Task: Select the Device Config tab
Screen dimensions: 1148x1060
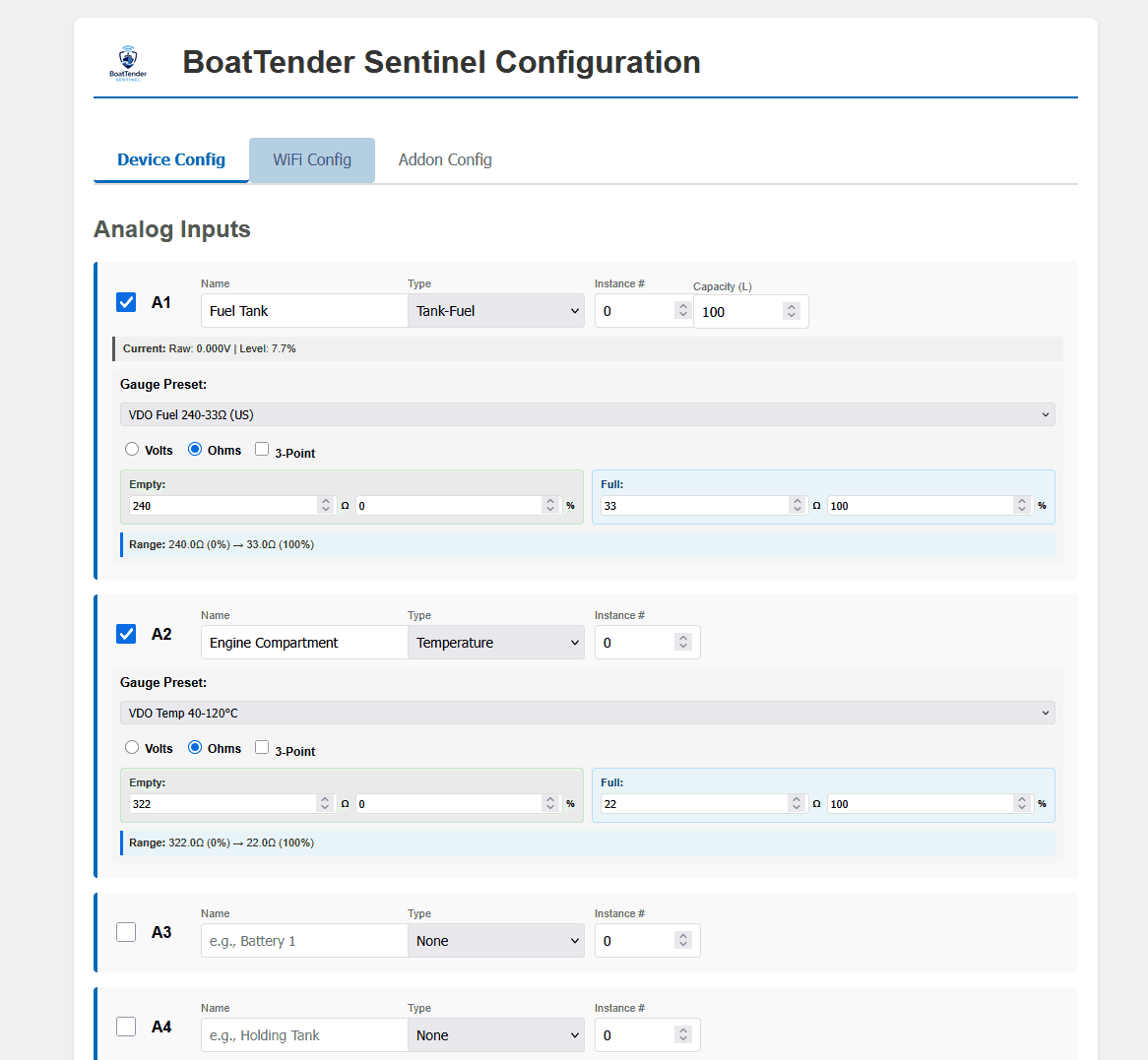Action: click(x=170, y=159)
